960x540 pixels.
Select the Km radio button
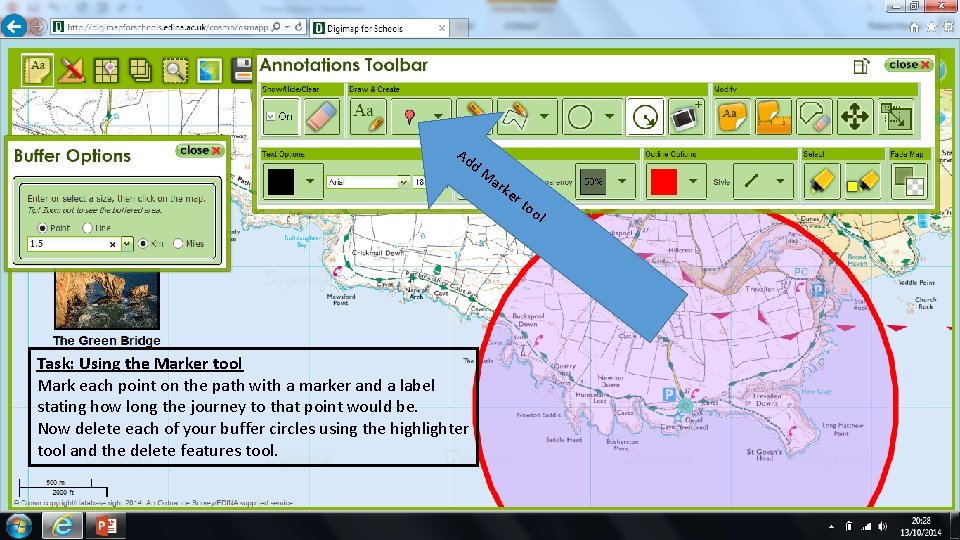(x=143, y=243)
